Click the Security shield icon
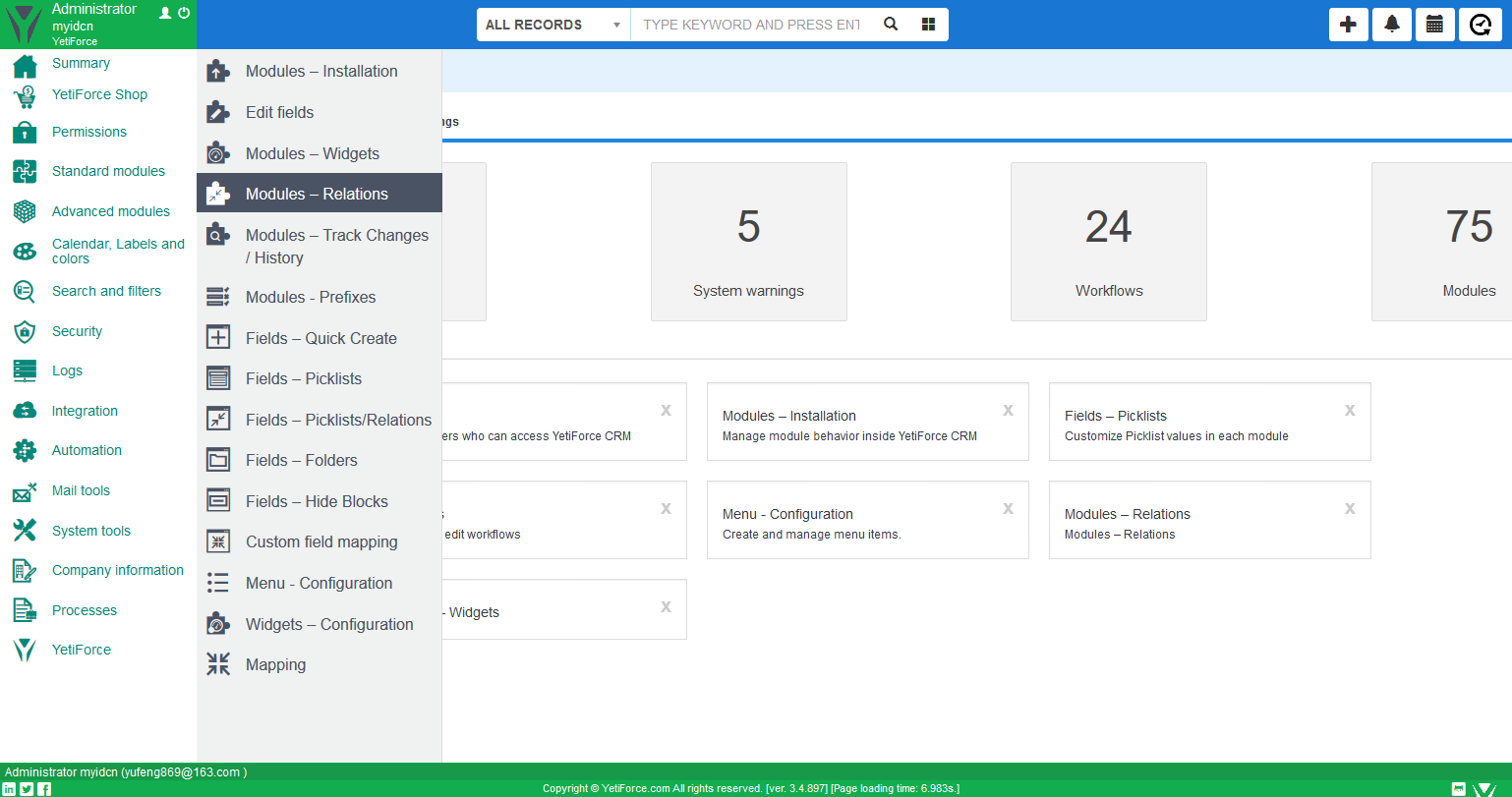 click(25, 332)
